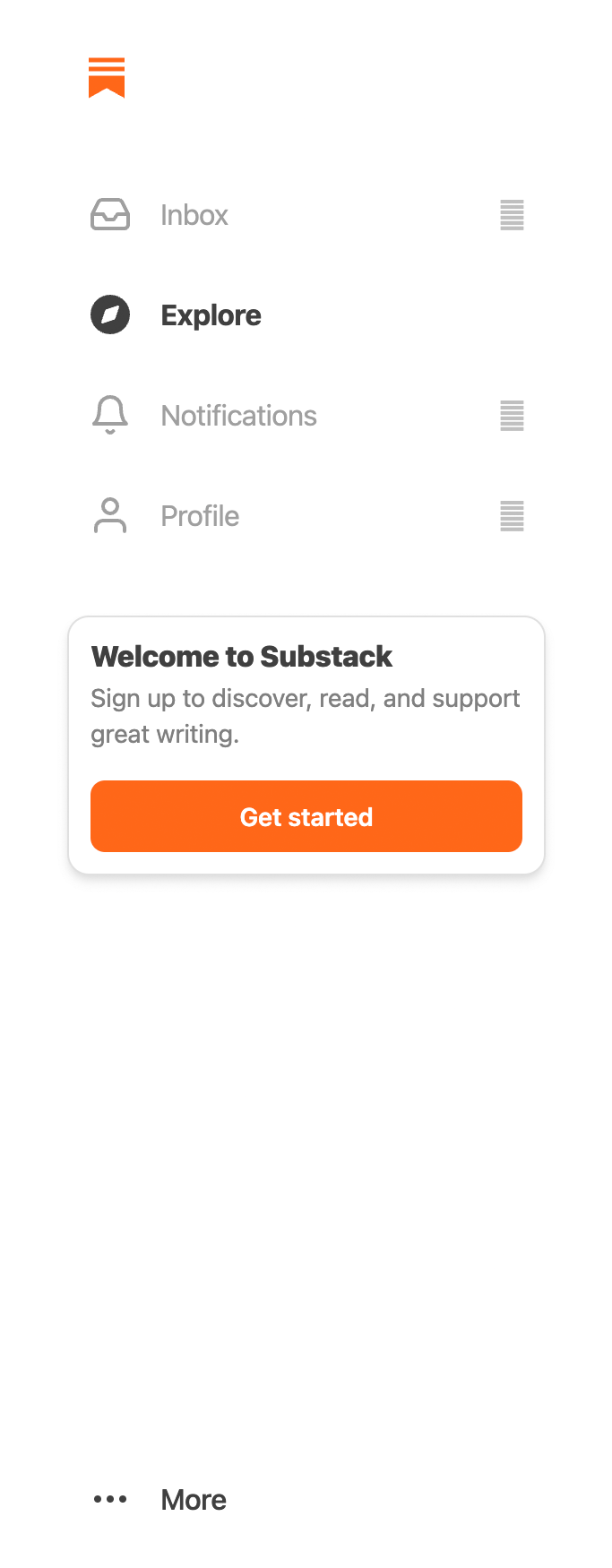Open the Notifications section
The height and width of the screenshot is (1568, 612).
click(x=238, y=416)
